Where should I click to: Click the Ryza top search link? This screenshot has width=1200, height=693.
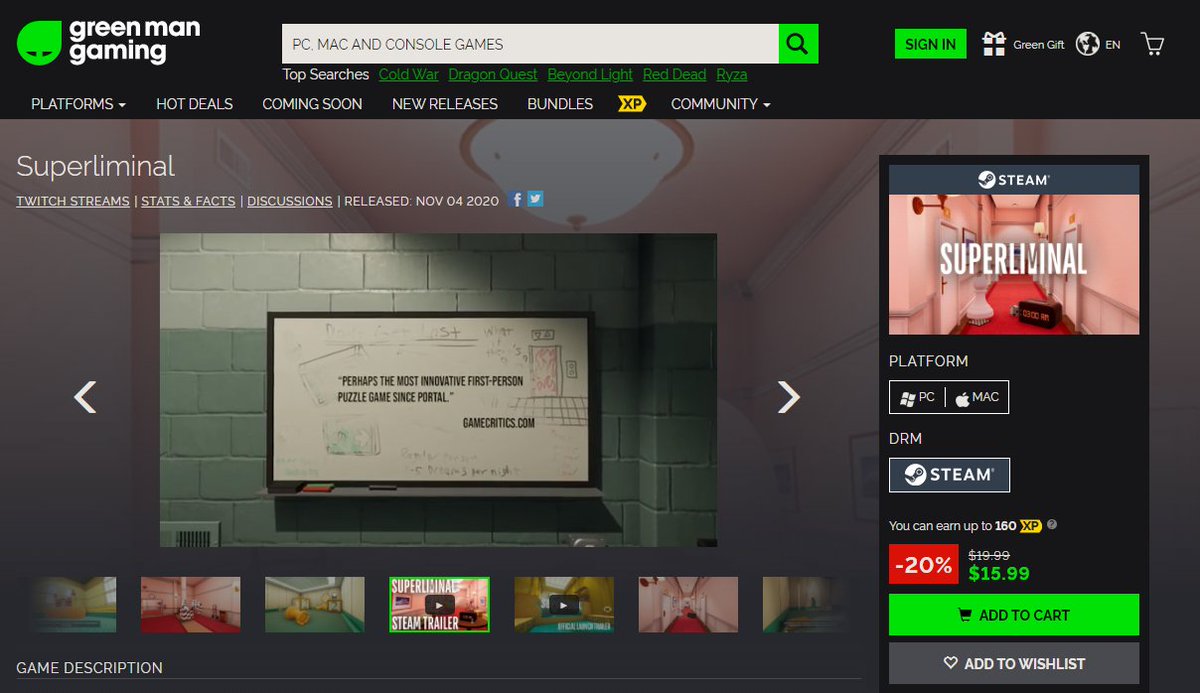(732, 75)
